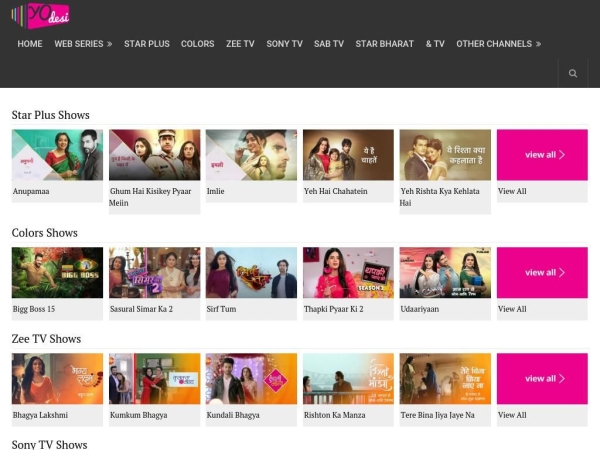Open the Yeh Hai Chahatein thumbnail
The height and width of the screenshot is (450, 600).
pyautogui.click(x=348, y=155)
